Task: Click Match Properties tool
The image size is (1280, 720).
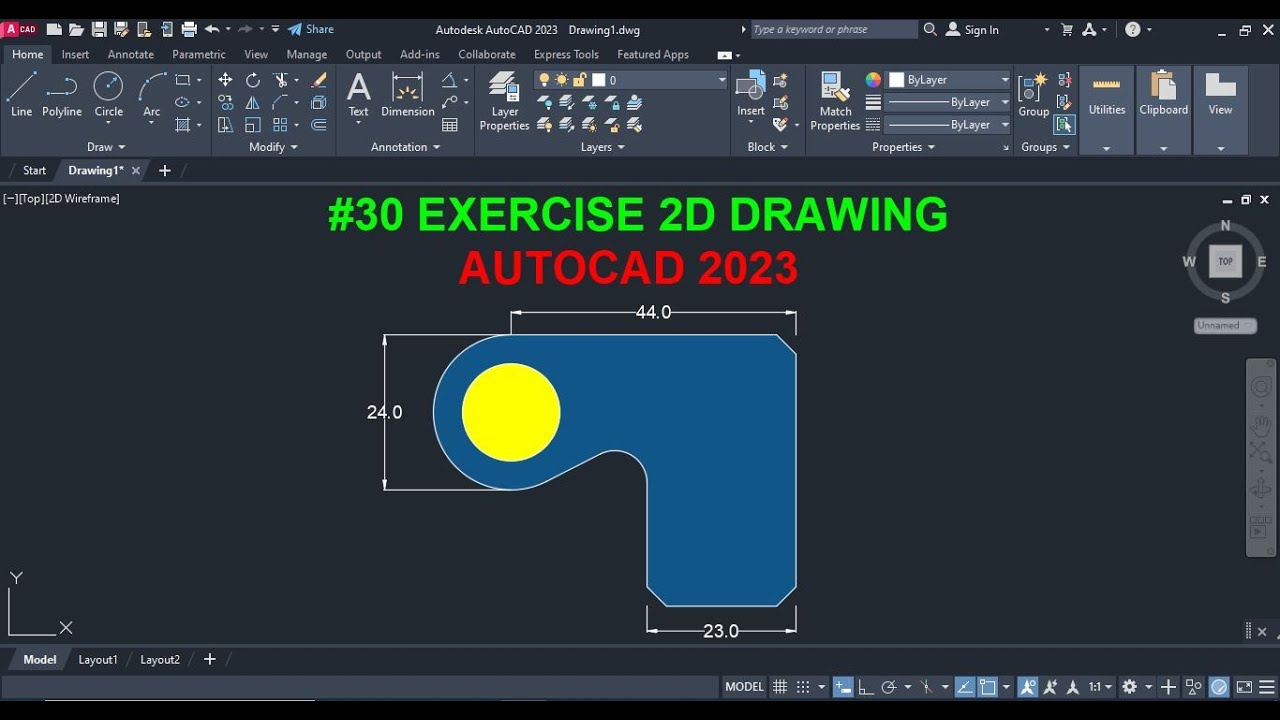Action: point(835,100)
